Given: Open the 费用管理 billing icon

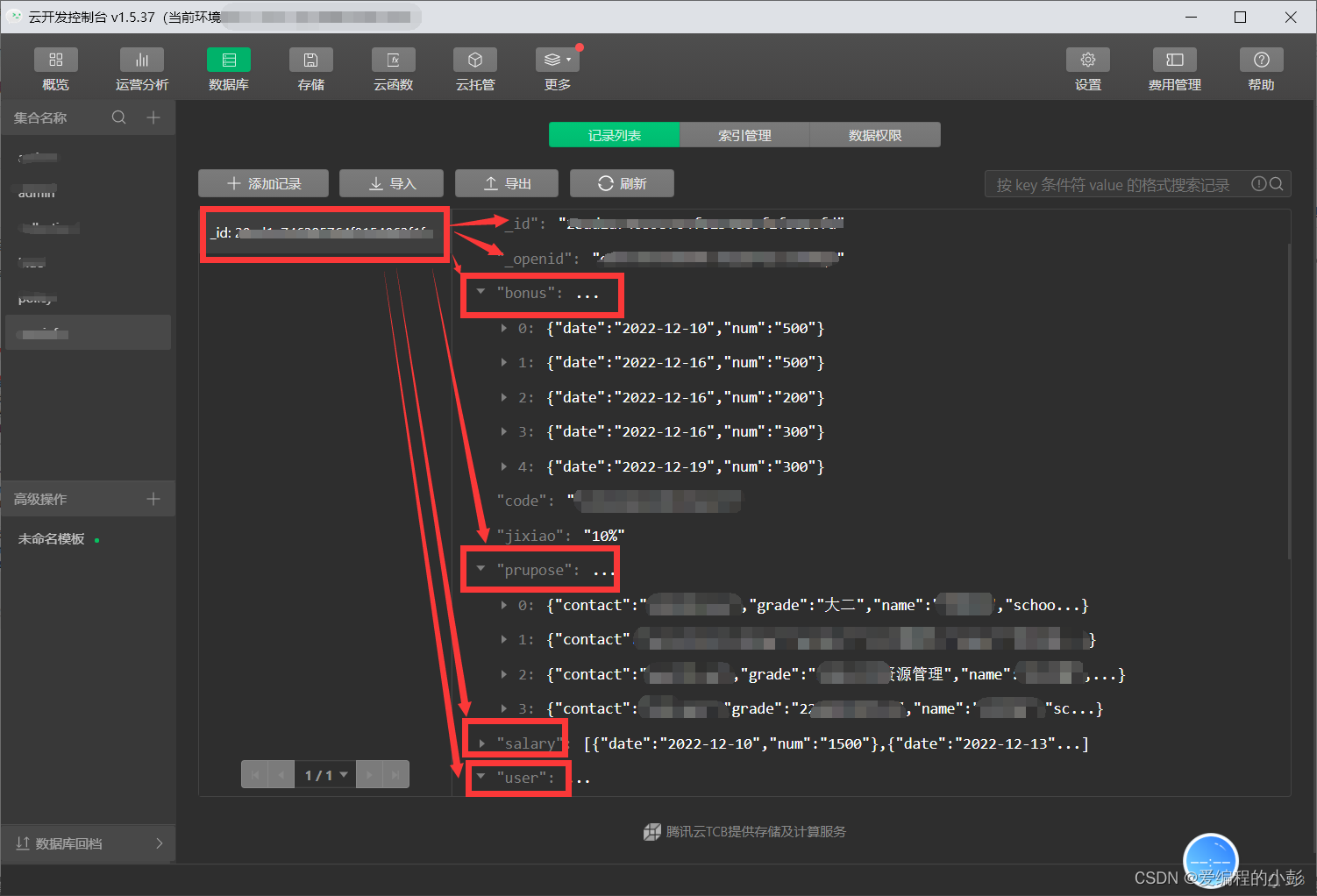Looking at the screenshot, I should [1175, 60].
